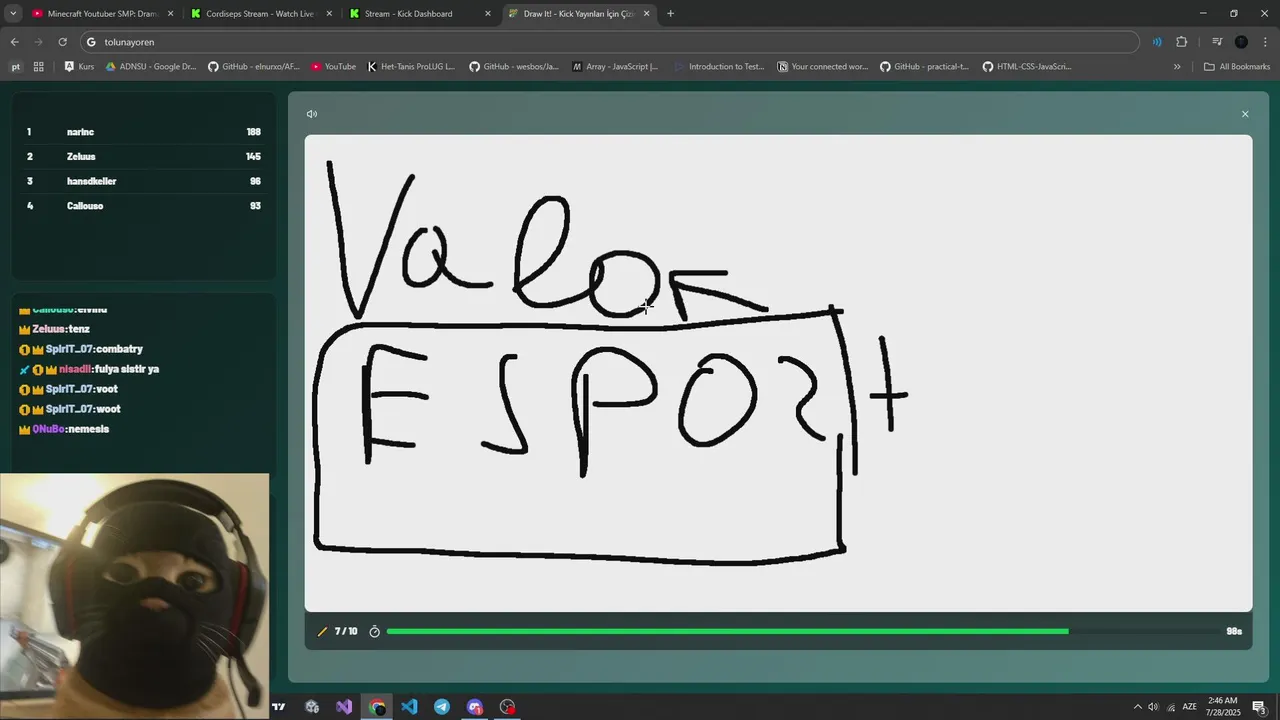1280x720 pixels.
Task: Switch to Stream - Kick Dashboard tab
Action: coord(419,14)
